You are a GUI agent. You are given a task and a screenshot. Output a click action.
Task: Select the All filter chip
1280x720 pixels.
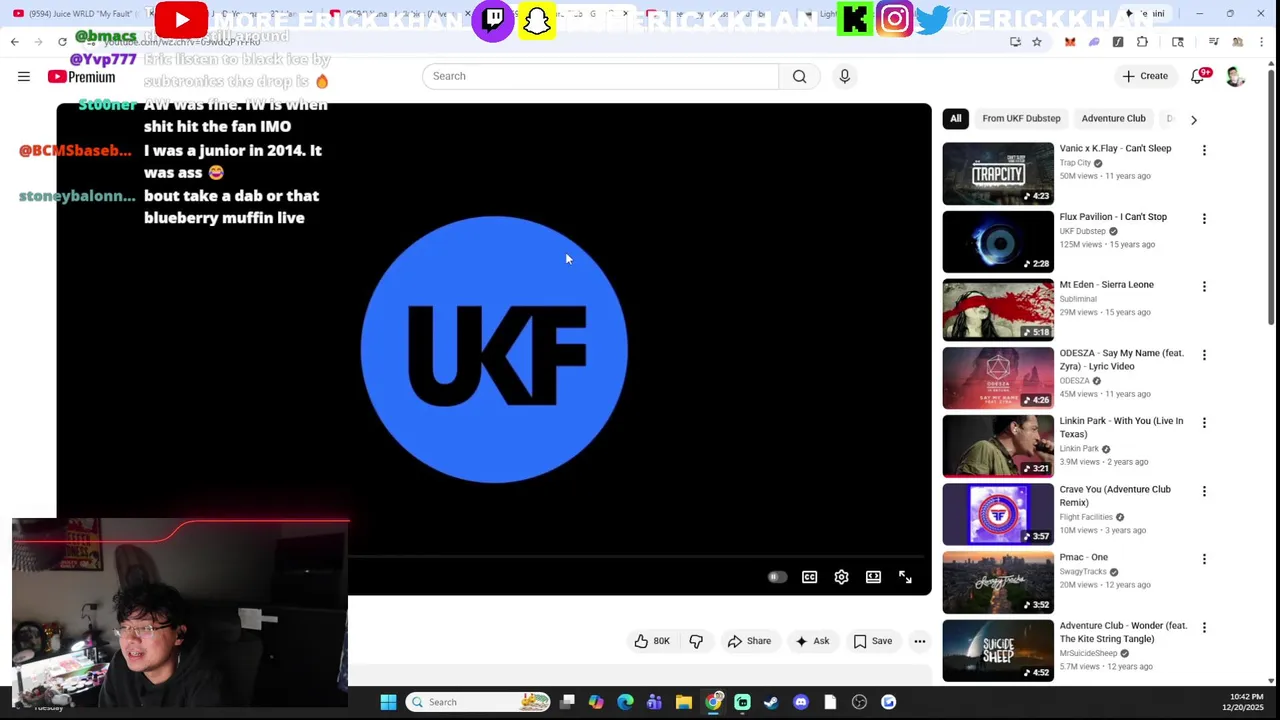[x=956, y=118]
